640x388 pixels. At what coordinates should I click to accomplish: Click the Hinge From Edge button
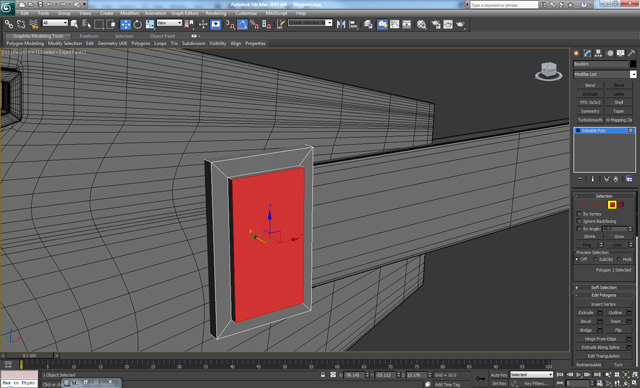(600, 339)
